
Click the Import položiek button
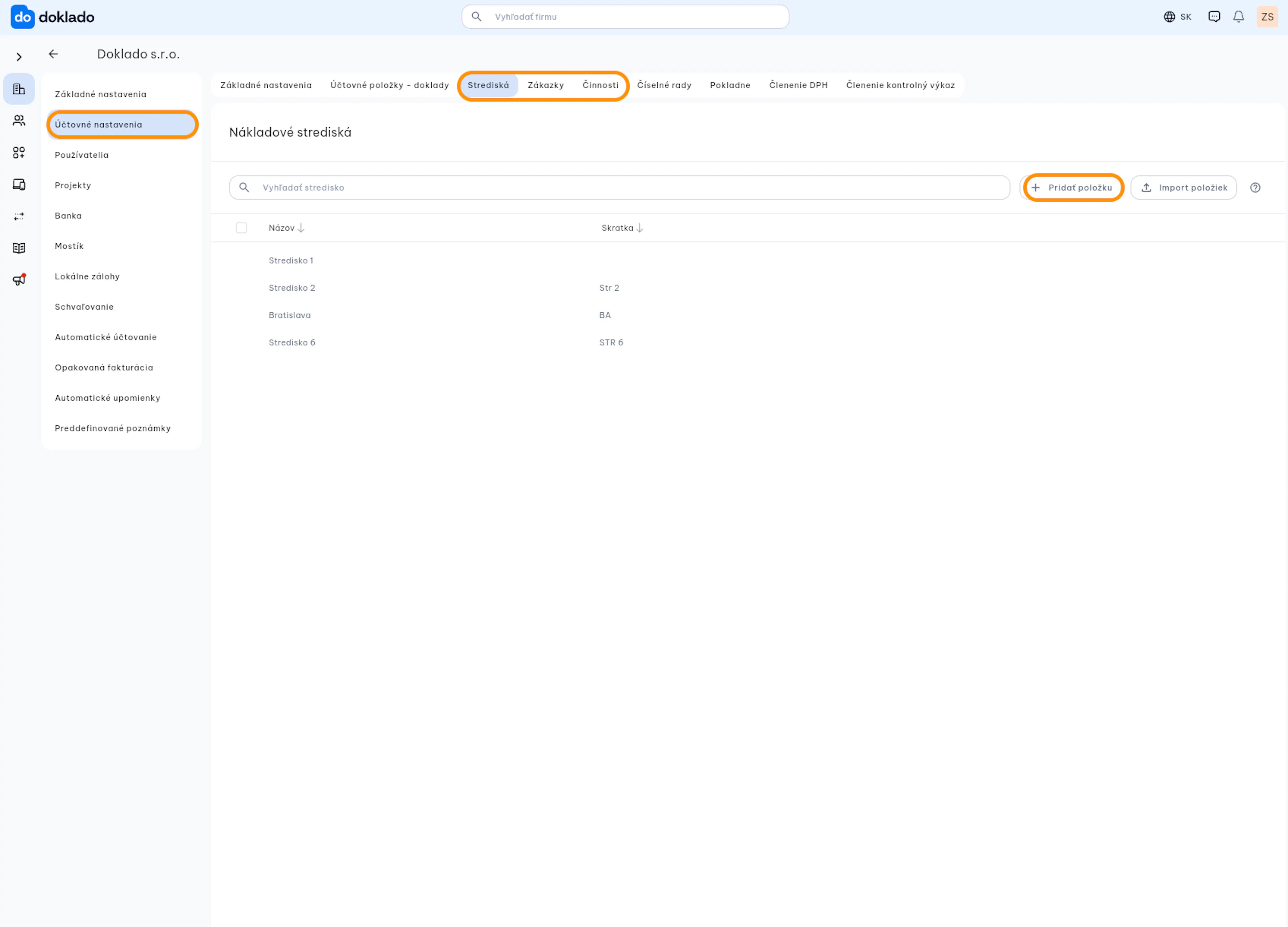pos(1183,188)
